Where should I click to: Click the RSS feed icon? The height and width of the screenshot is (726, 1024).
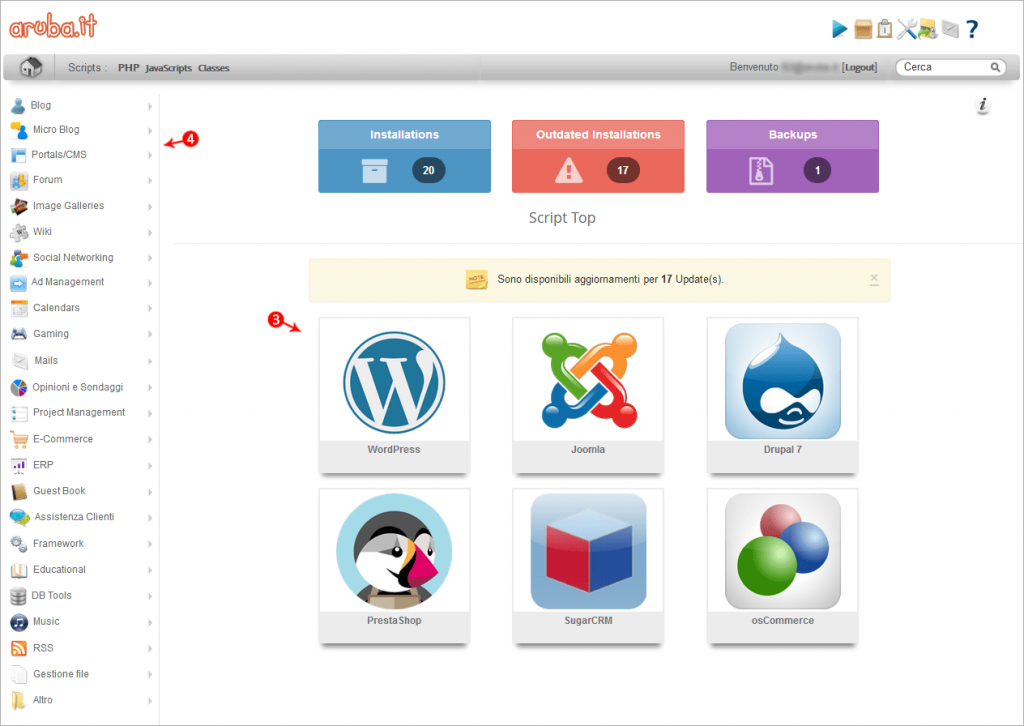pyautogui.click(x=19, y=648)
